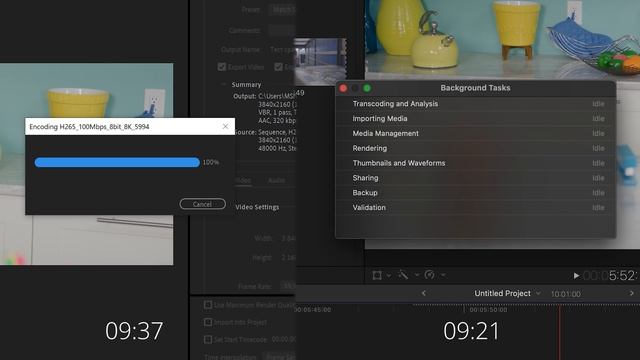
Task: Click the viewer timecode display
Action: (611, 276)
